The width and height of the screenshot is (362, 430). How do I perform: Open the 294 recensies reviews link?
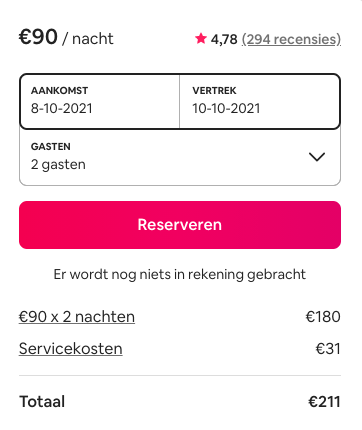point(291,39)
